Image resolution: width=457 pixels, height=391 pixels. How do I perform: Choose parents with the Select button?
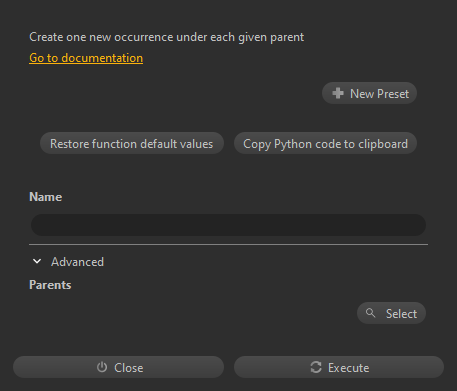pyautogui.click(x=391, y=313)
